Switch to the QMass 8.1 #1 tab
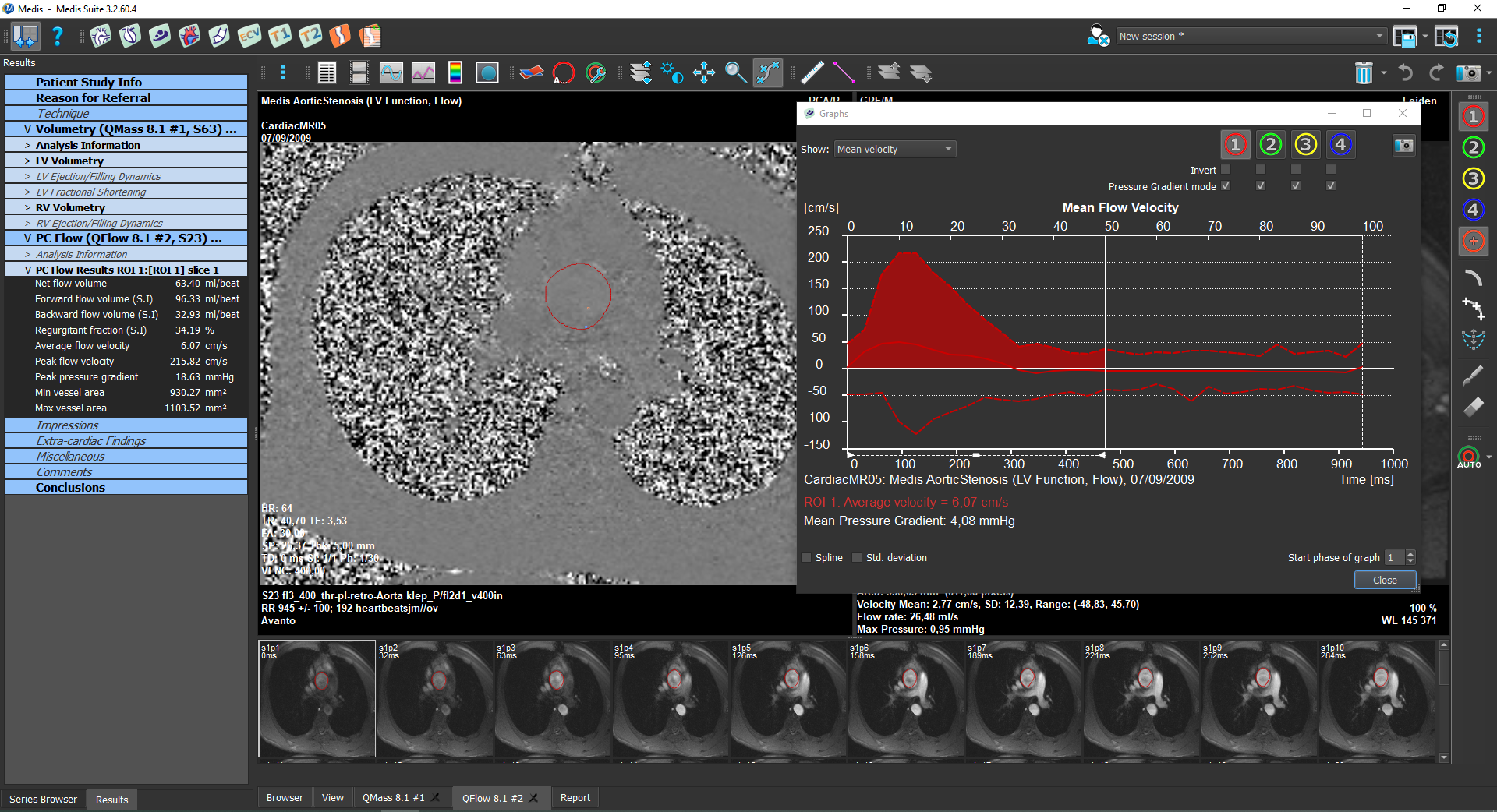The image size is (1497, 812). [393, 797]
